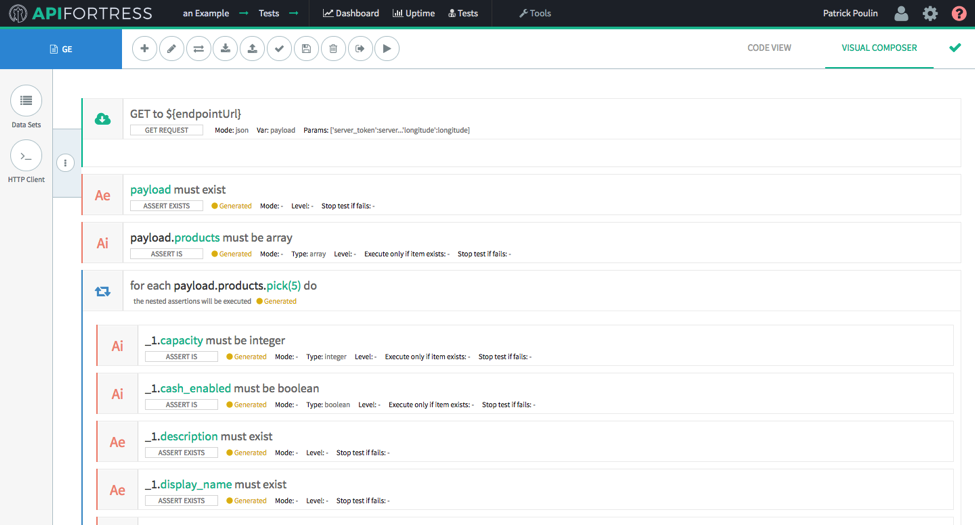Click the upload/export toolbar button
Viewport: 975px width, 525px height.
[x=252, y=49]
